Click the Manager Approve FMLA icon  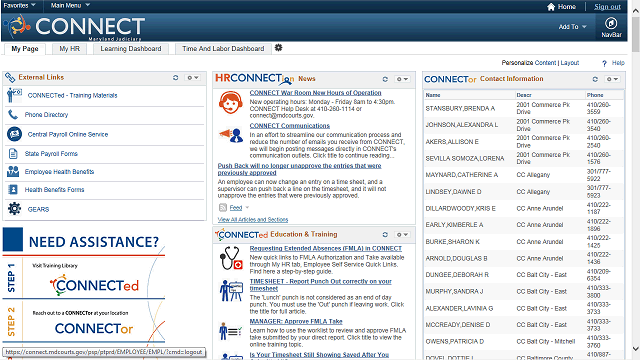tap(231, 331)
